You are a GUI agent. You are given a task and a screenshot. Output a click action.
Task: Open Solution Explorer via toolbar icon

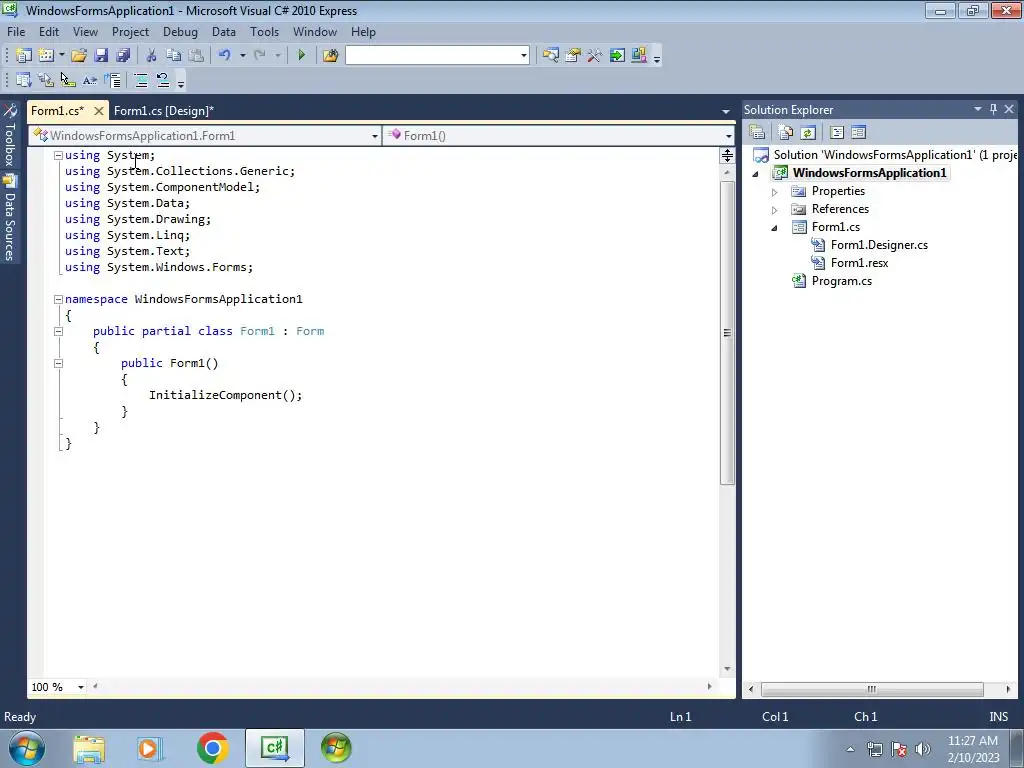551,56
